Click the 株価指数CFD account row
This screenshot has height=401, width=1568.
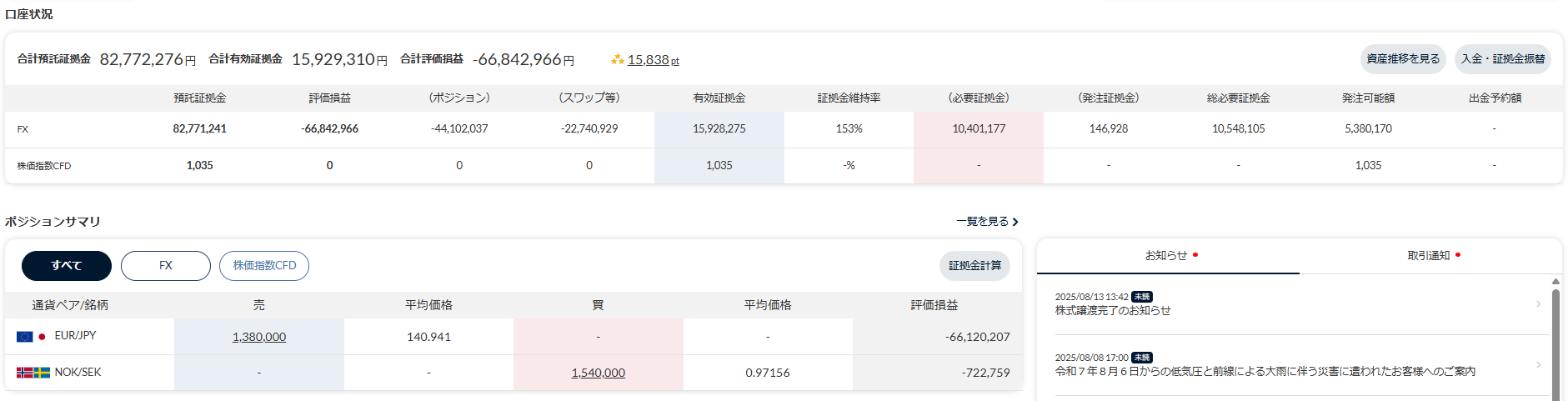click(x=44, y=166)
